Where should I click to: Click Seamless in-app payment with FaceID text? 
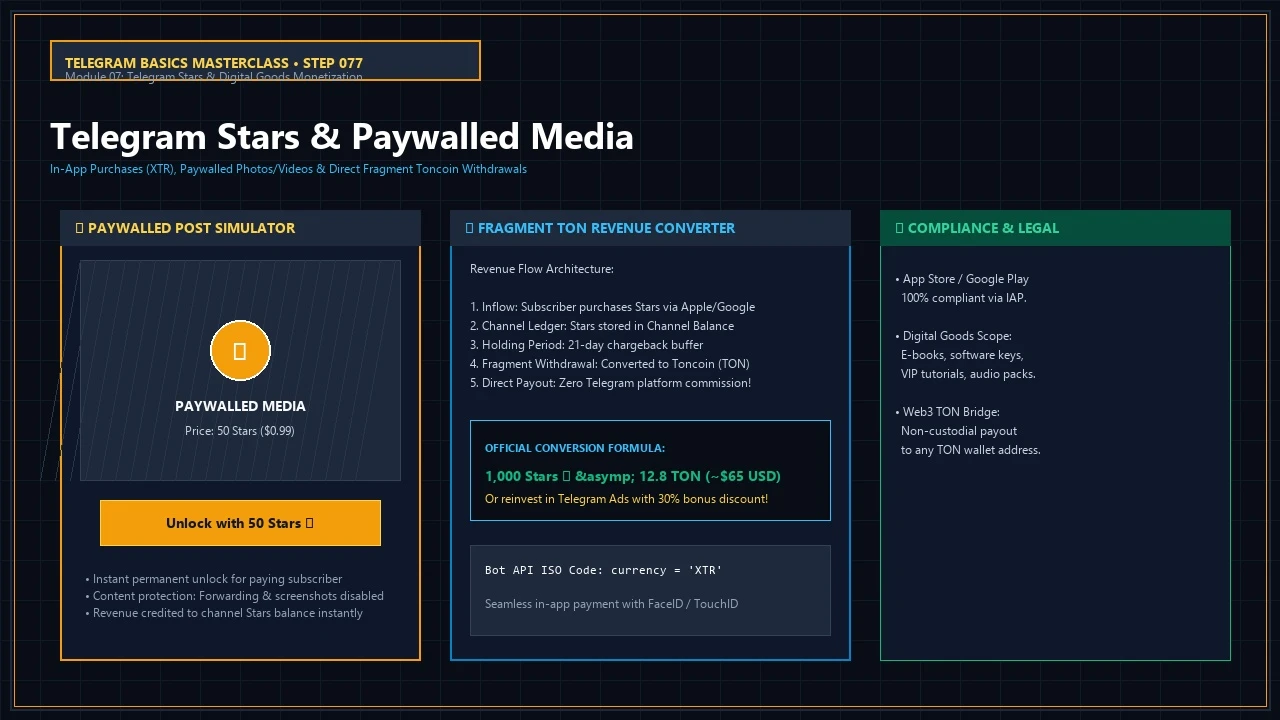pos(611,604)
